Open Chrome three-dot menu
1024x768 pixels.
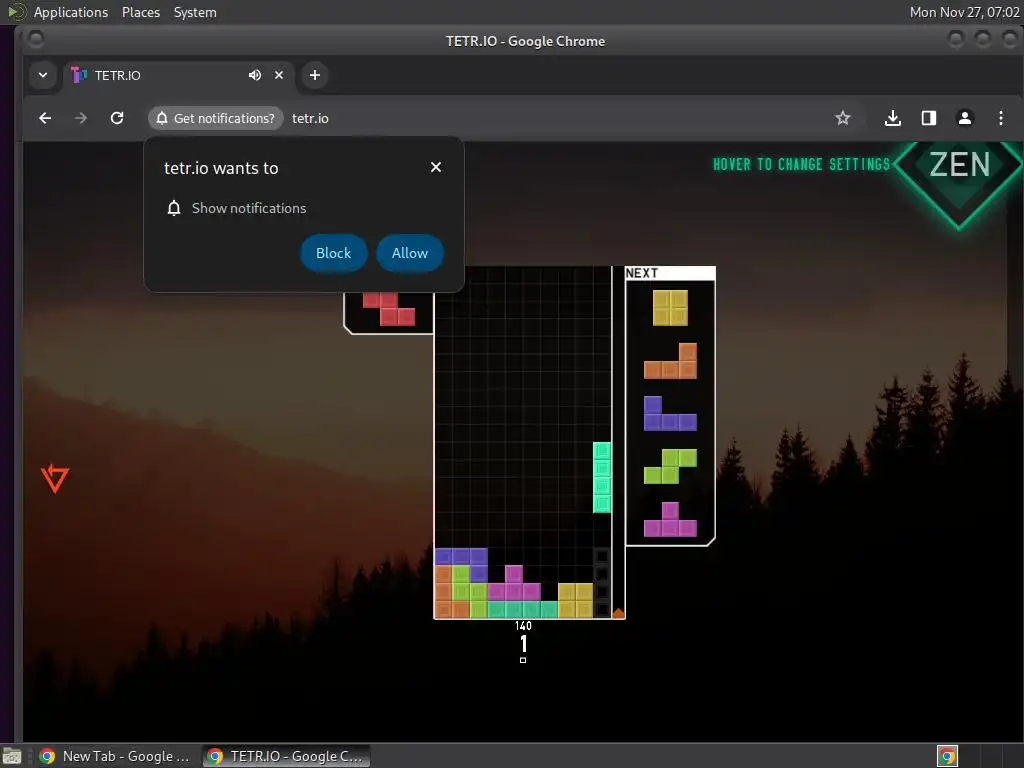coord(1000,118)
